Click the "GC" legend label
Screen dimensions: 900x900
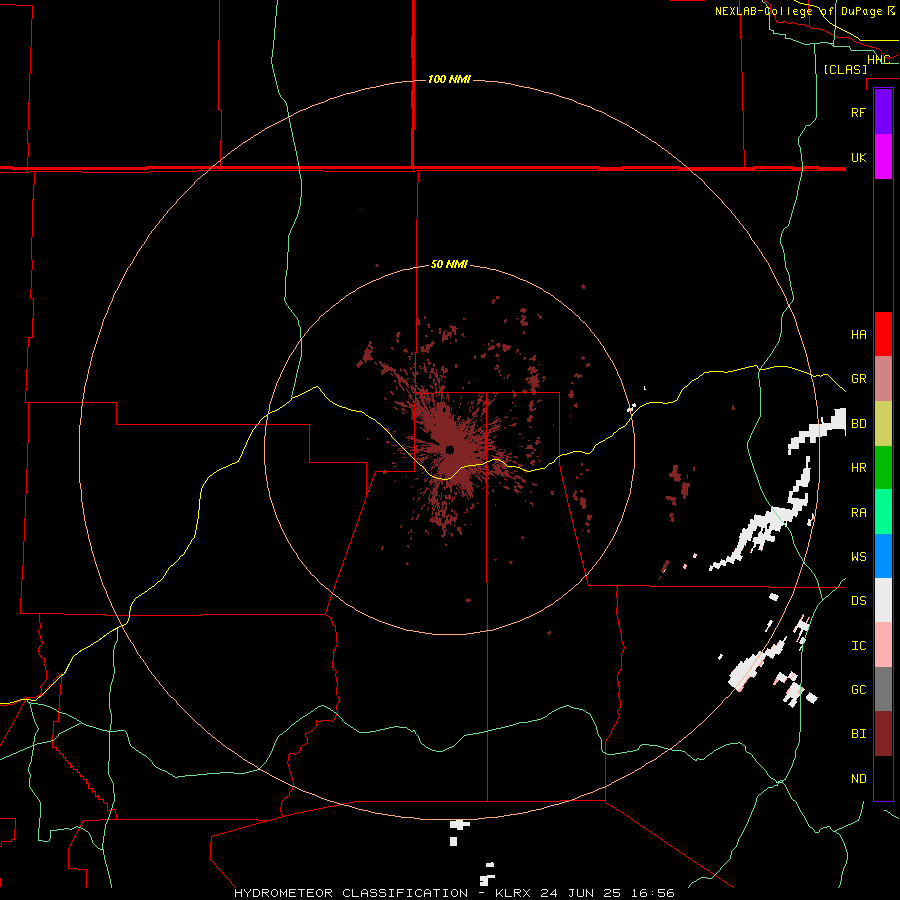858,690
